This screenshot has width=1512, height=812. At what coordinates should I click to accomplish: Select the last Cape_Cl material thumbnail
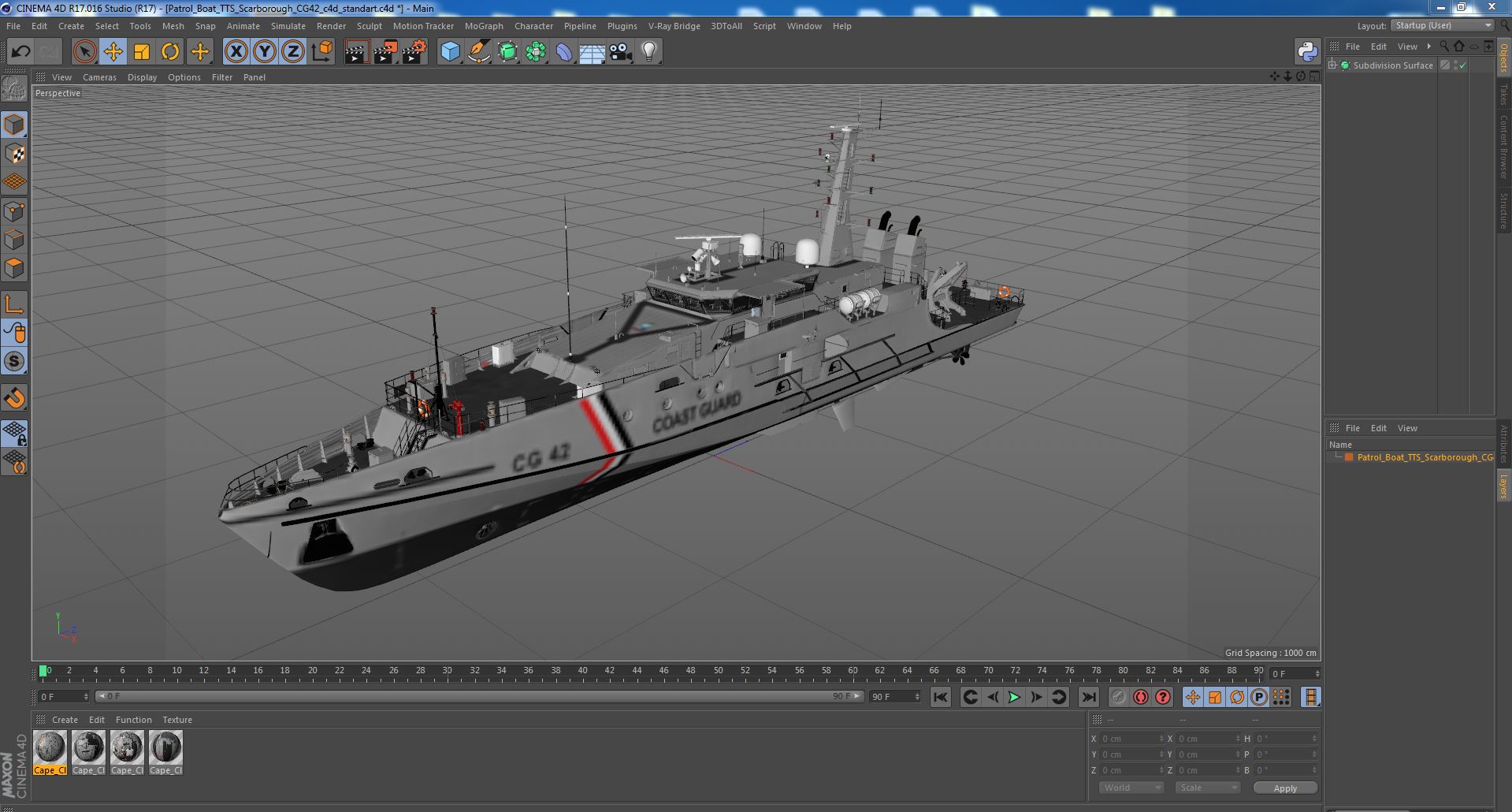(165, 753)
